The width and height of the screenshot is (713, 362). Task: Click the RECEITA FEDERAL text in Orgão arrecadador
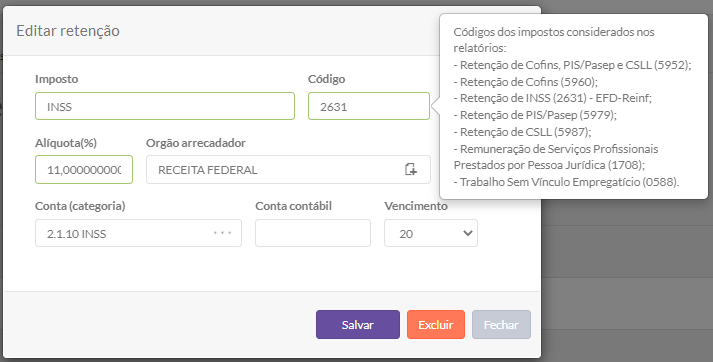208,170
